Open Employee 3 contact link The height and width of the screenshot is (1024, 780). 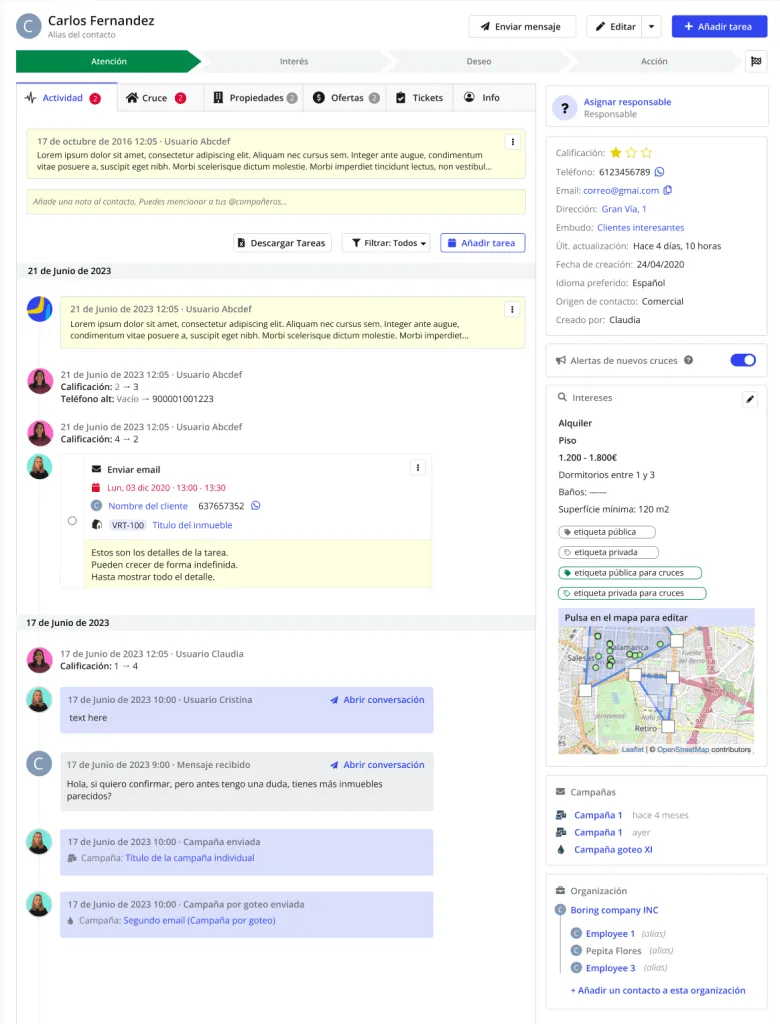point(610,968)
